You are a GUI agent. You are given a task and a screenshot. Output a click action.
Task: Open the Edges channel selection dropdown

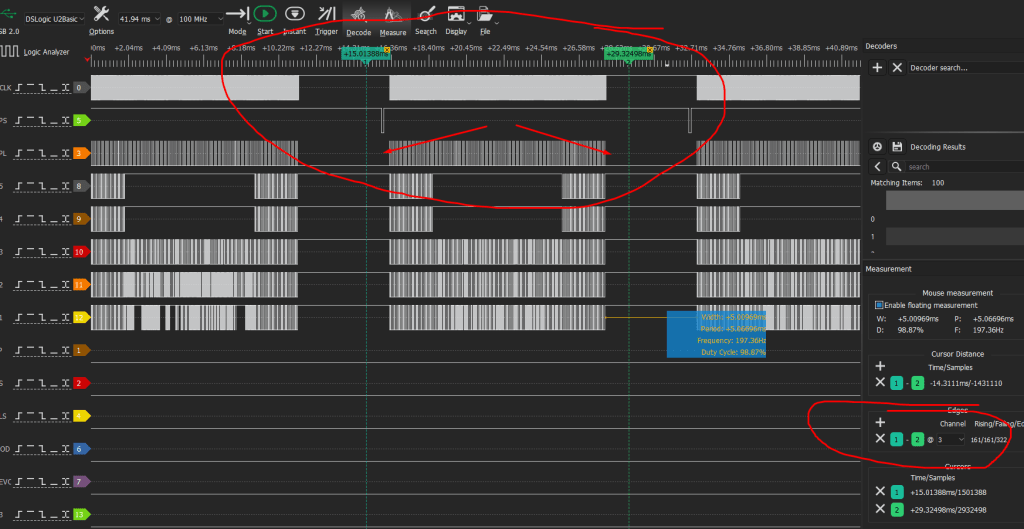949,439
